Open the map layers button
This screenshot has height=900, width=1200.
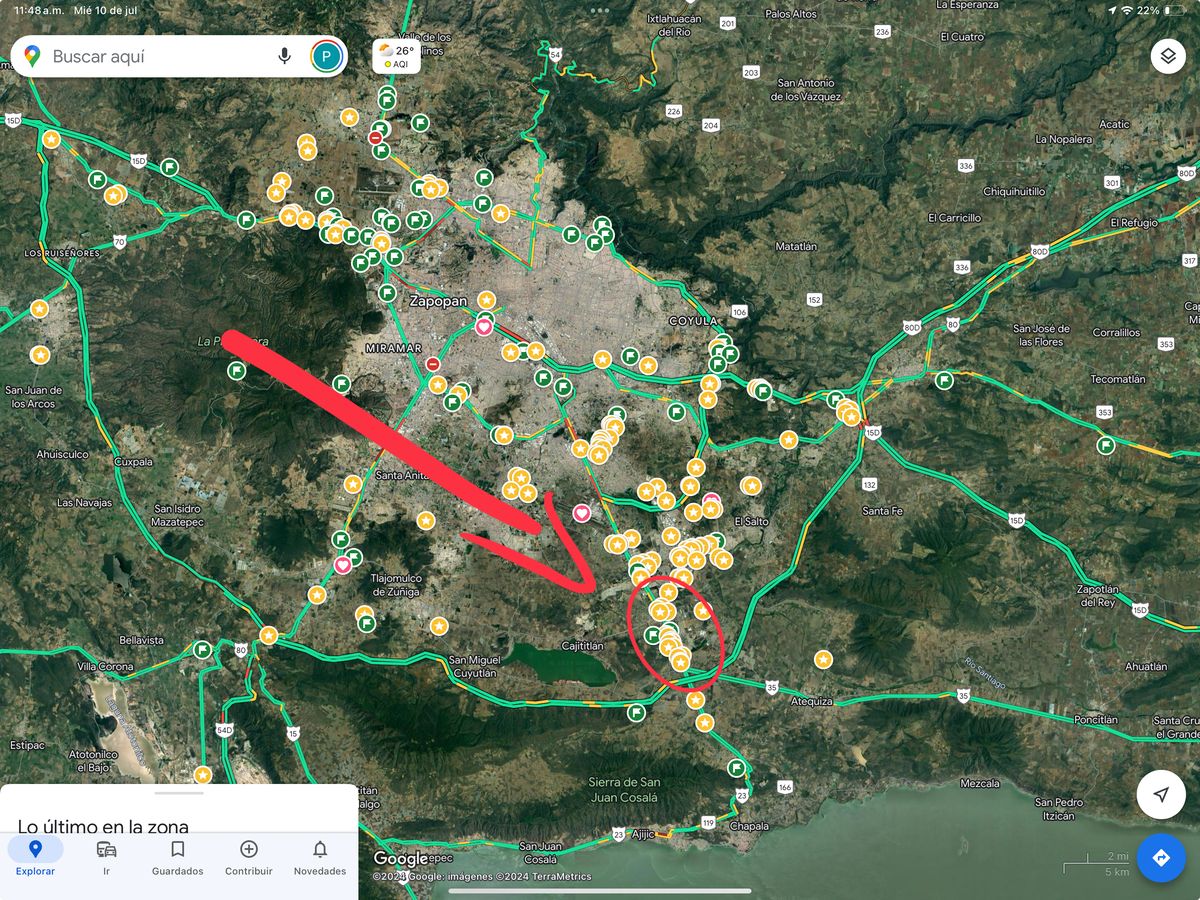tap(1167, 56)
